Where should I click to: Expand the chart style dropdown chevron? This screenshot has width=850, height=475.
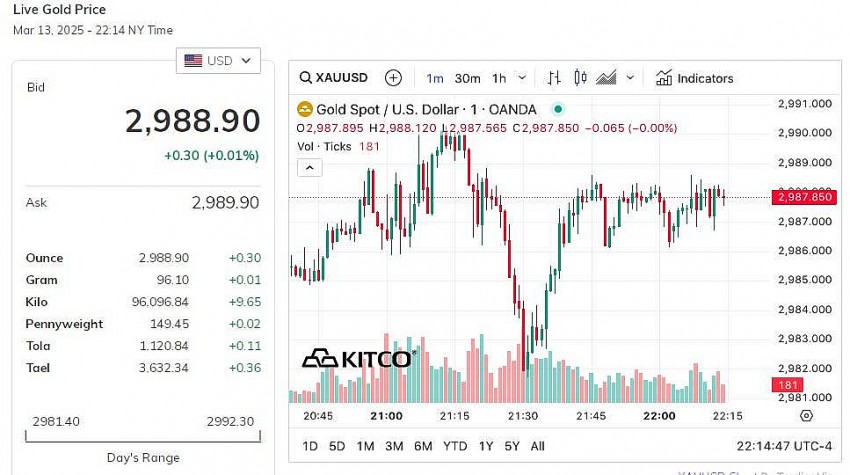630,78
